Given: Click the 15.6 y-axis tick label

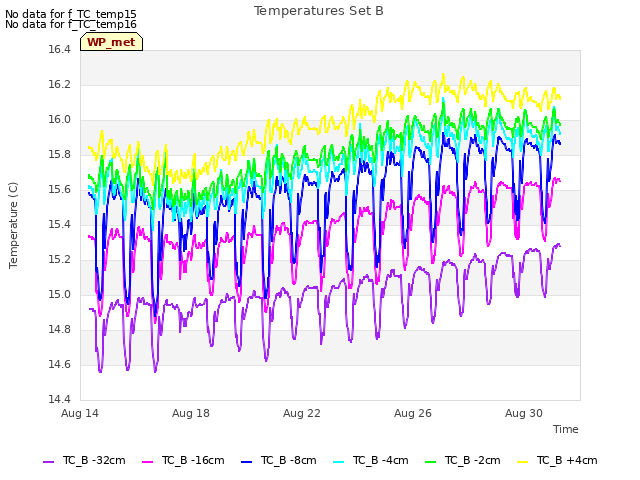Looking at the screenshot, I should pyautogui.click(x=60, y=190).
